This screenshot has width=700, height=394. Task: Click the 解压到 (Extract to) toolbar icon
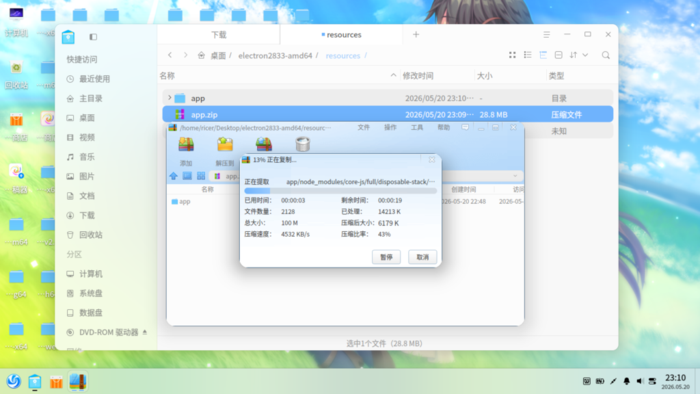(225, 145)
